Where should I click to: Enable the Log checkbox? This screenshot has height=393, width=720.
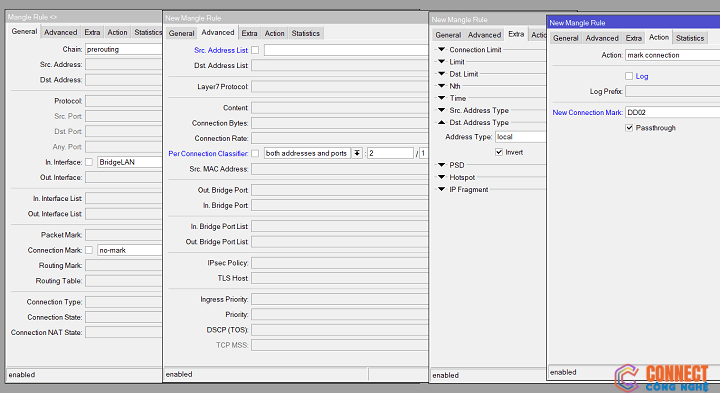pyautogui.click(x=629, y=76)
